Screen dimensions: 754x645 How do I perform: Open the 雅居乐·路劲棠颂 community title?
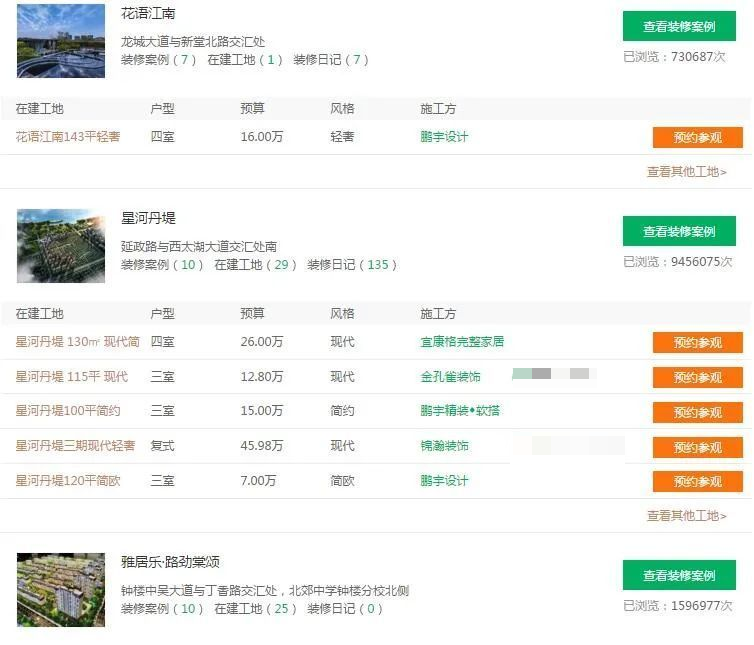tap(169, 562)
